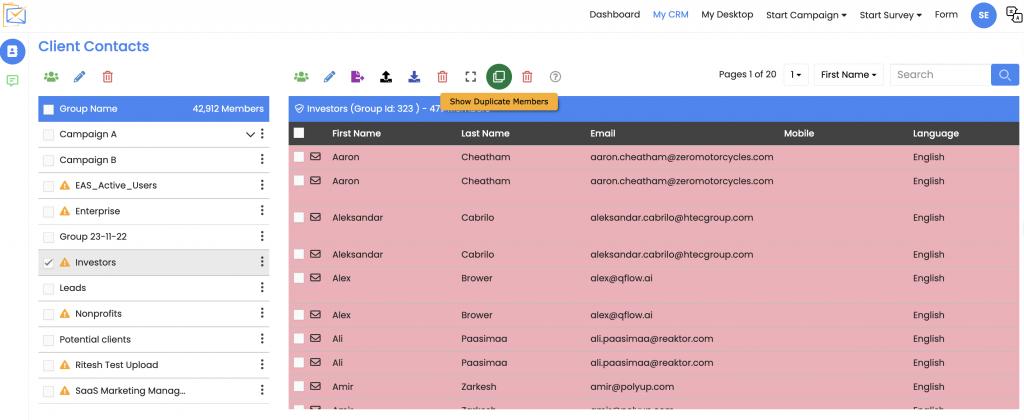The height and width of the screenshot is (420, 1024).
Task: Open the Start Campaign menu
Action: click(806, 15)
